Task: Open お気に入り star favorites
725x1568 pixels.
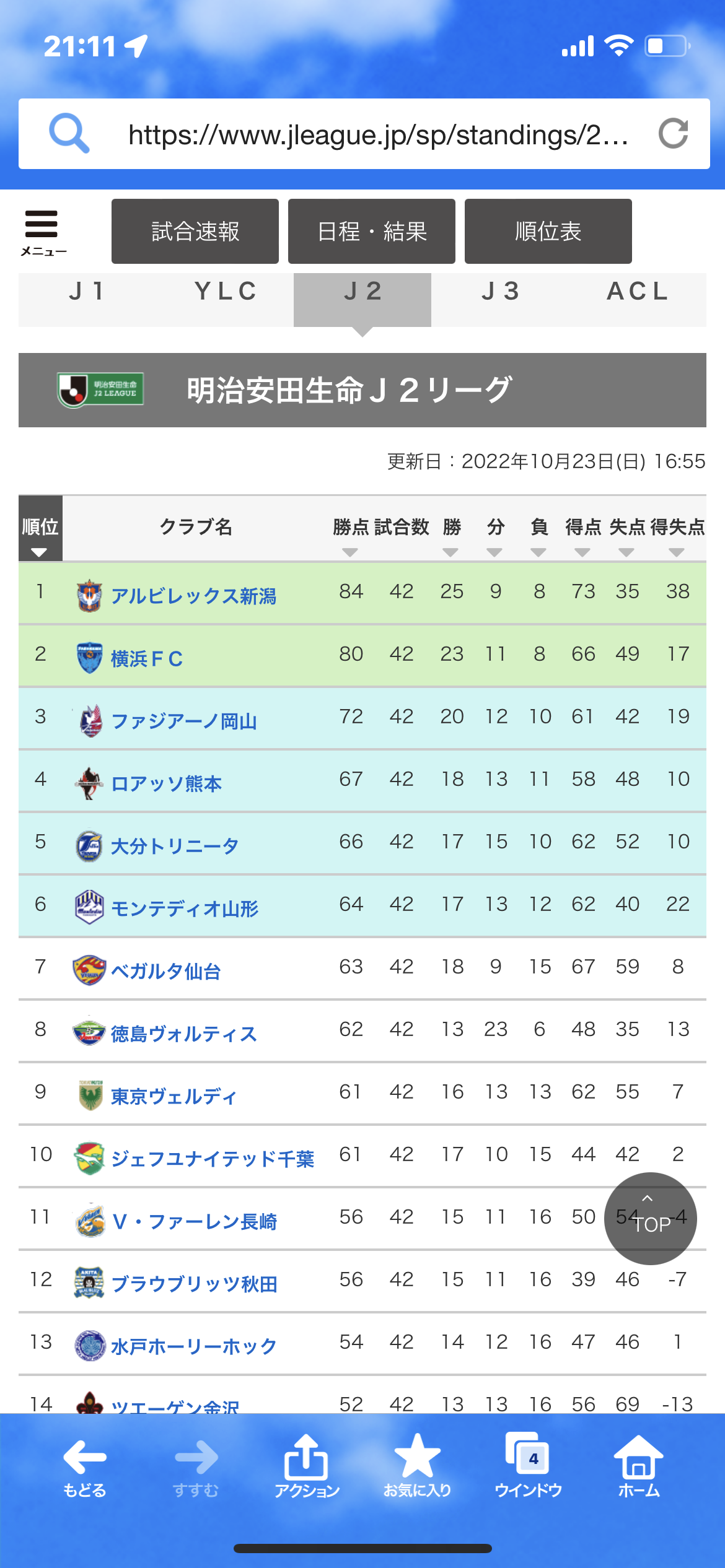Action: pyautogui.click(x=417, y=1466)
